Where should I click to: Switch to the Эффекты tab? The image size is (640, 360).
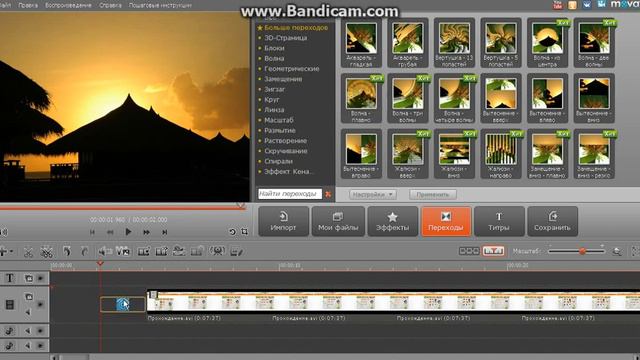[393, 222]
